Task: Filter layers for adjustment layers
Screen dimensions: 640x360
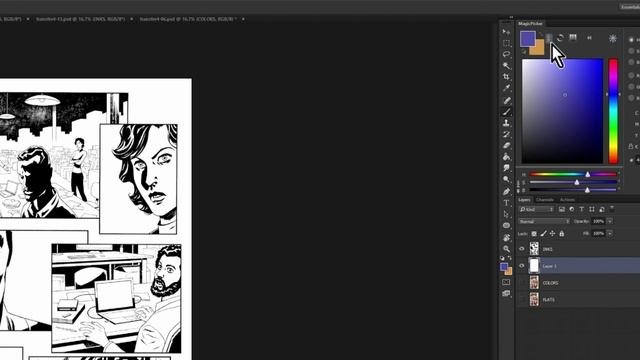Action: [571, 209]
